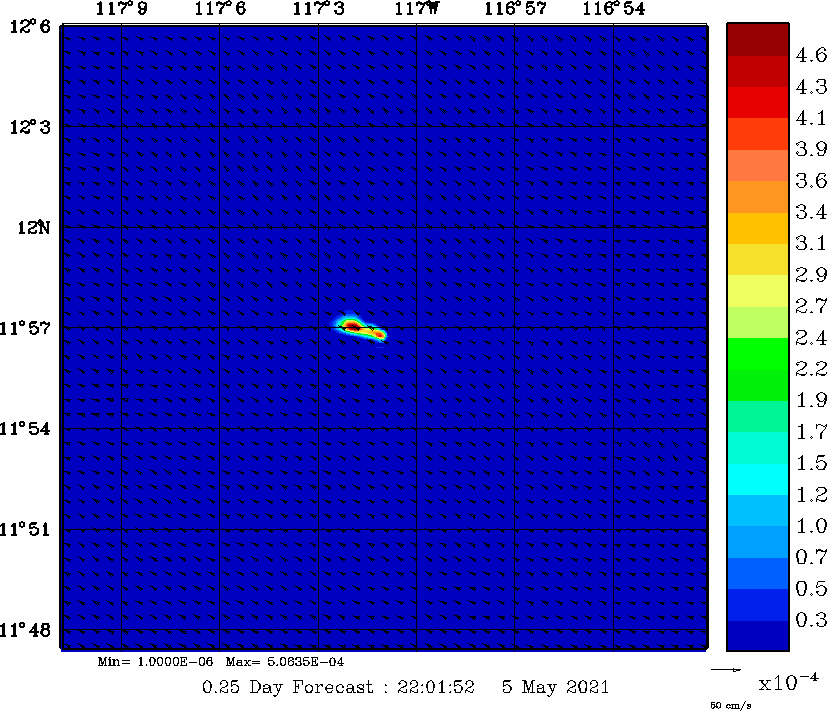This screenshot has width=827, height=711.
Task: Click the 22:01:52 forecast time
Action: coord(436,687)
